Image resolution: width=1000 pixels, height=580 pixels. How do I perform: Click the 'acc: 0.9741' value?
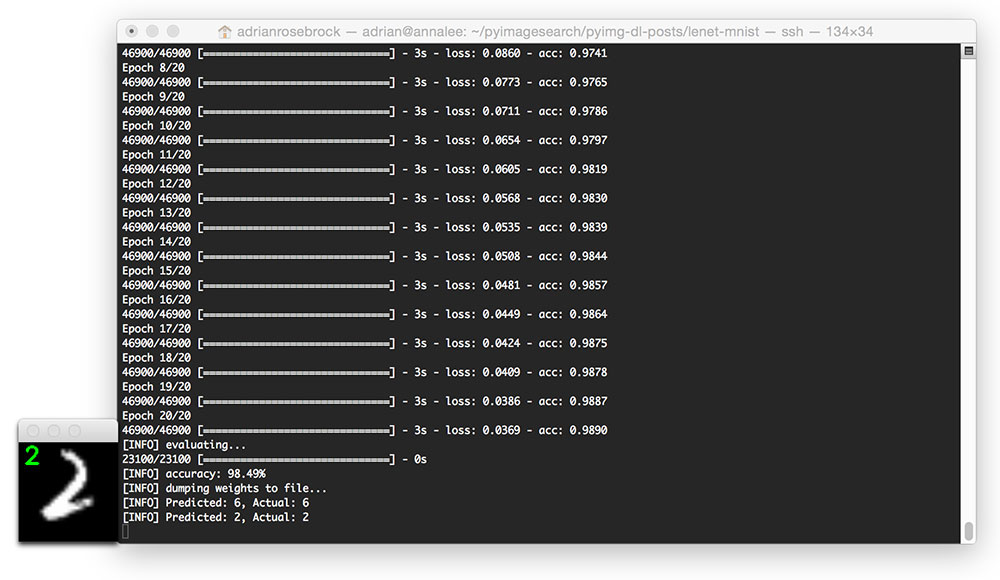pos(573,53)
